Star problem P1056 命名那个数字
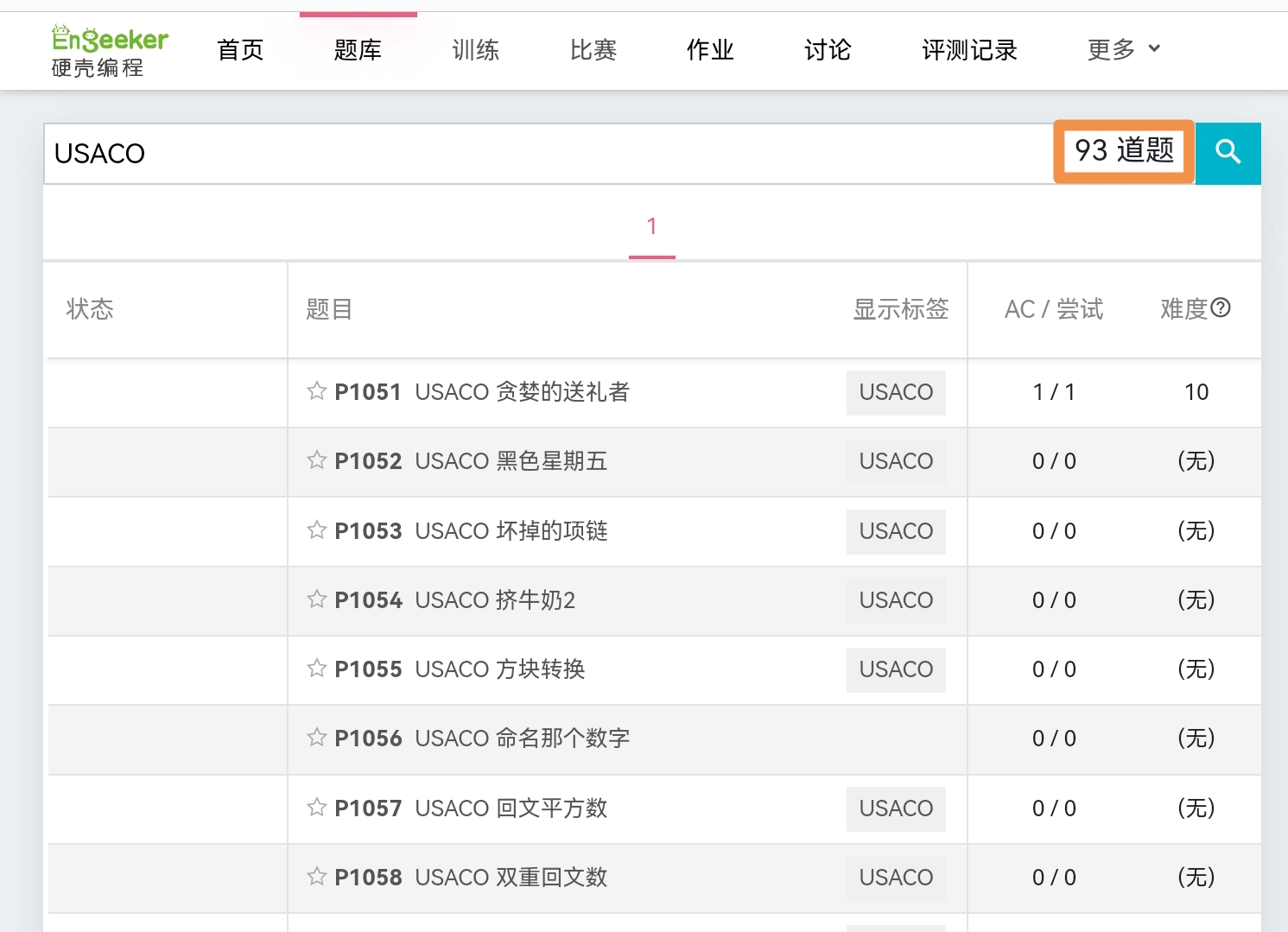 click(x=317, y=738)
